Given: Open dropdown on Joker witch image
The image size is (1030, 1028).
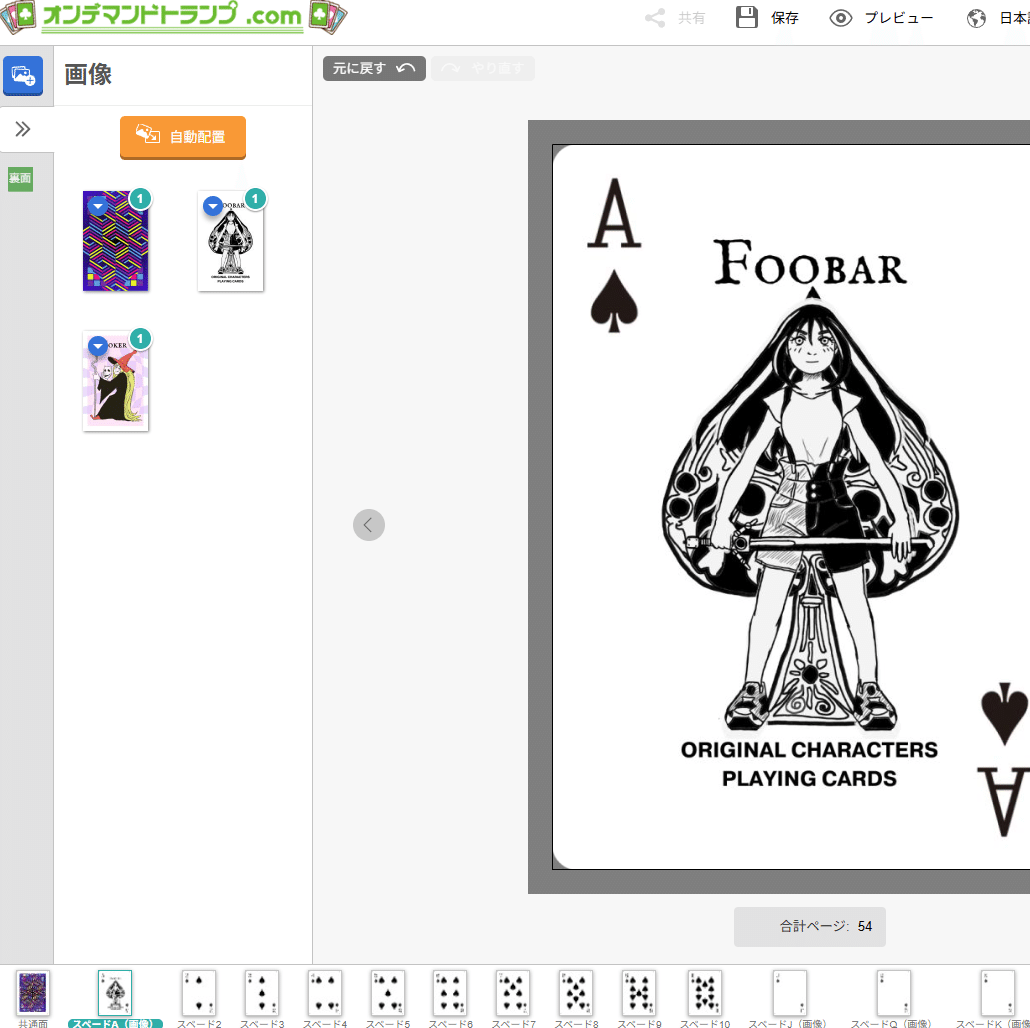Looking at the screenshot, I should click(x=98, y=346).
